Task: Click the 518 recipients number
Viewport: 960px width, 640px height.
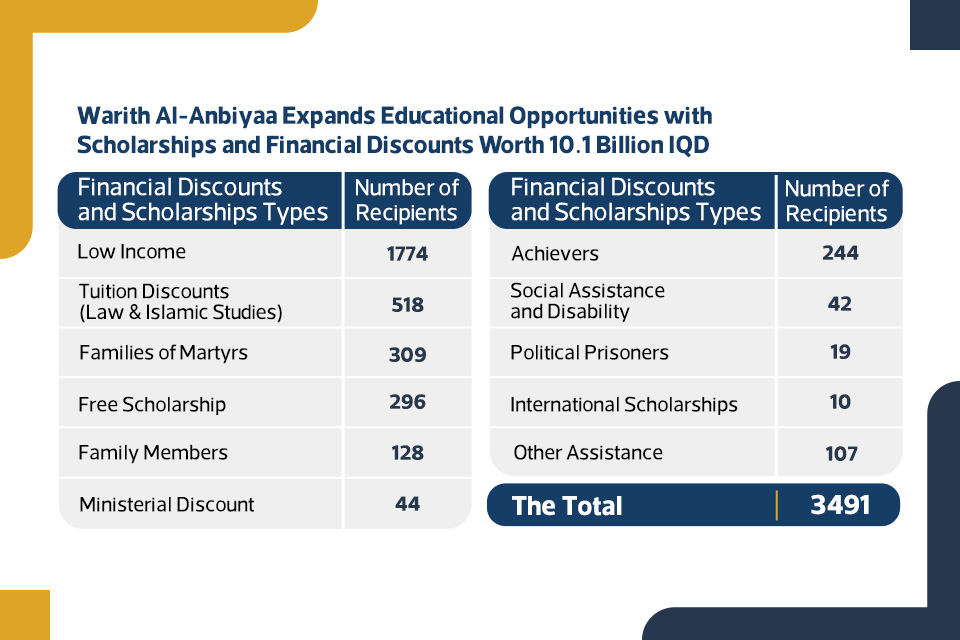Action: point(407,304)
